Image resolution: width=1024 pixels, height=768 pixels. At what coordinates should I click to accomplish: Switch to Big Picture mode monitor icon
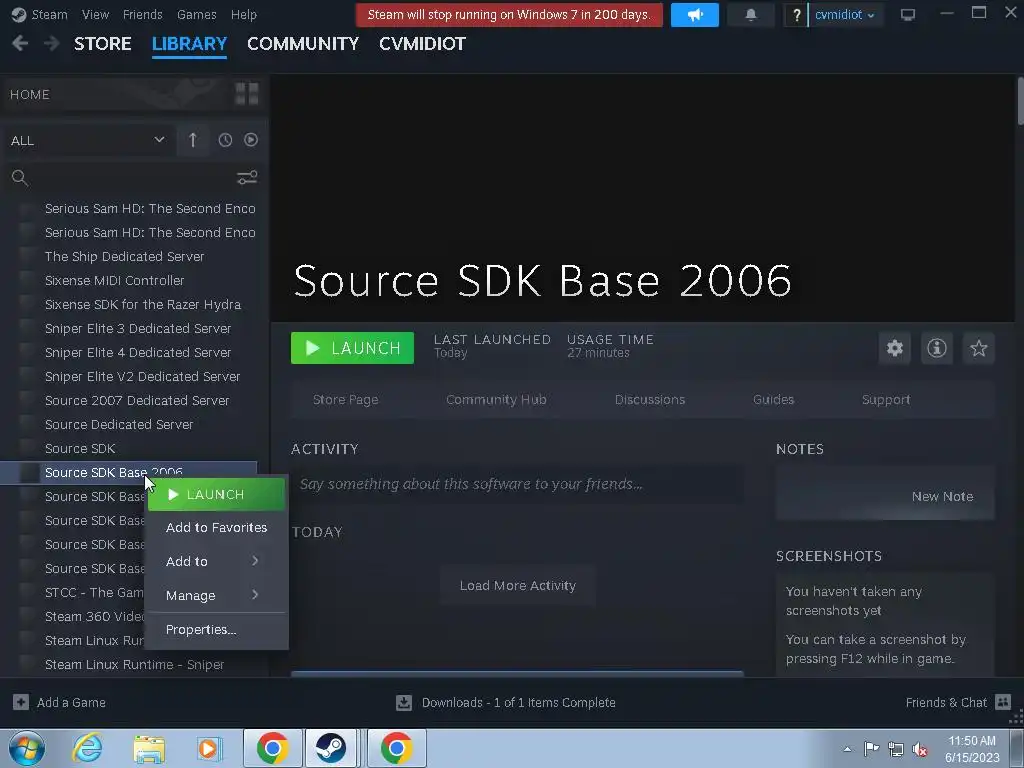908,14
